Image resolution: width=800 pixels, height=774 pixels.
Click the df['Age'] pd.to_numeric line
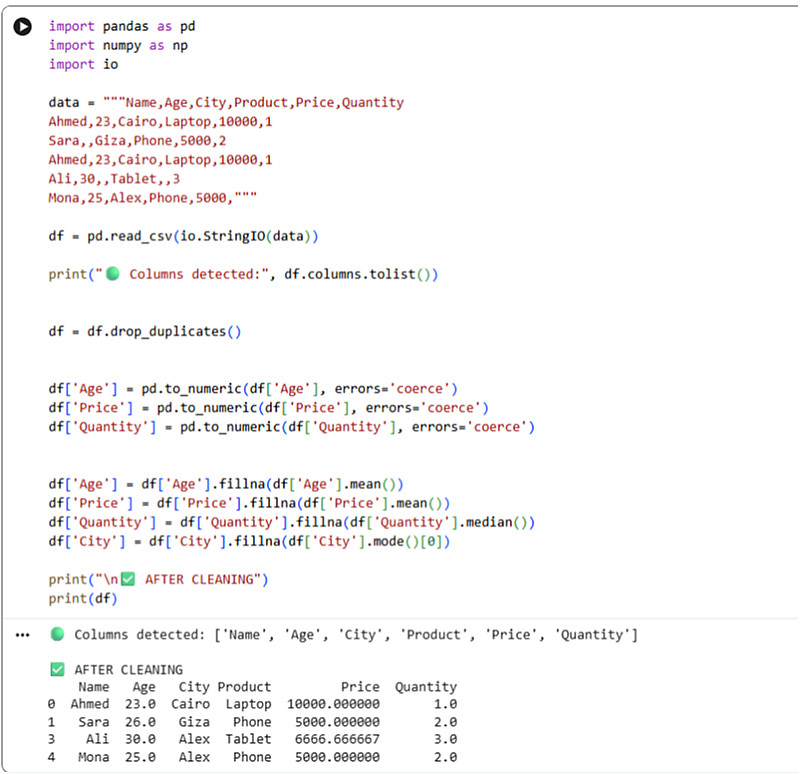253,389
